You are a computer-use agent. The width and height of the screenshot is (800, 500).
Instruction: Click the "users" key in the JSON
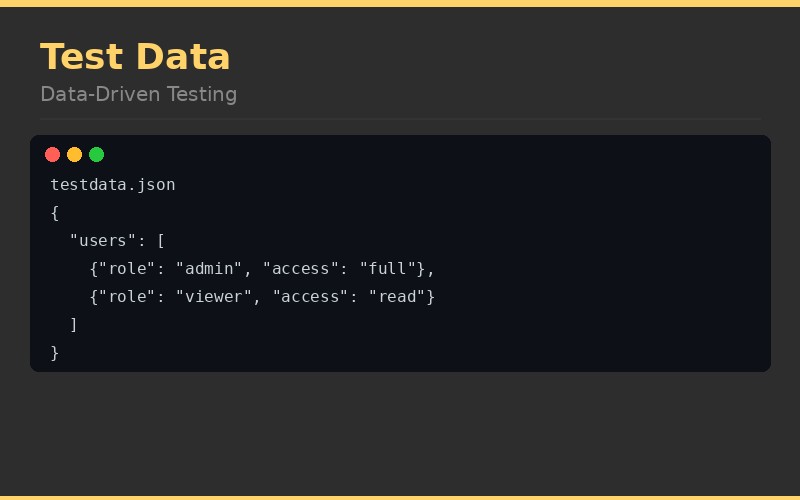(103, 241)
